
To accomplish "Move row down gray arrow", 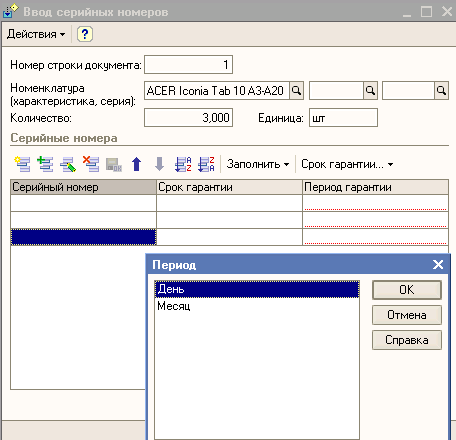I will [x=159, y=164].
